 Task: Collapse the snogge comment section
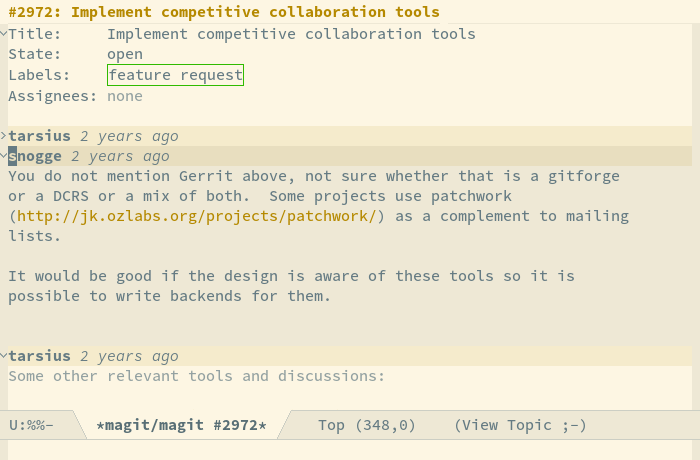[4, 155]
